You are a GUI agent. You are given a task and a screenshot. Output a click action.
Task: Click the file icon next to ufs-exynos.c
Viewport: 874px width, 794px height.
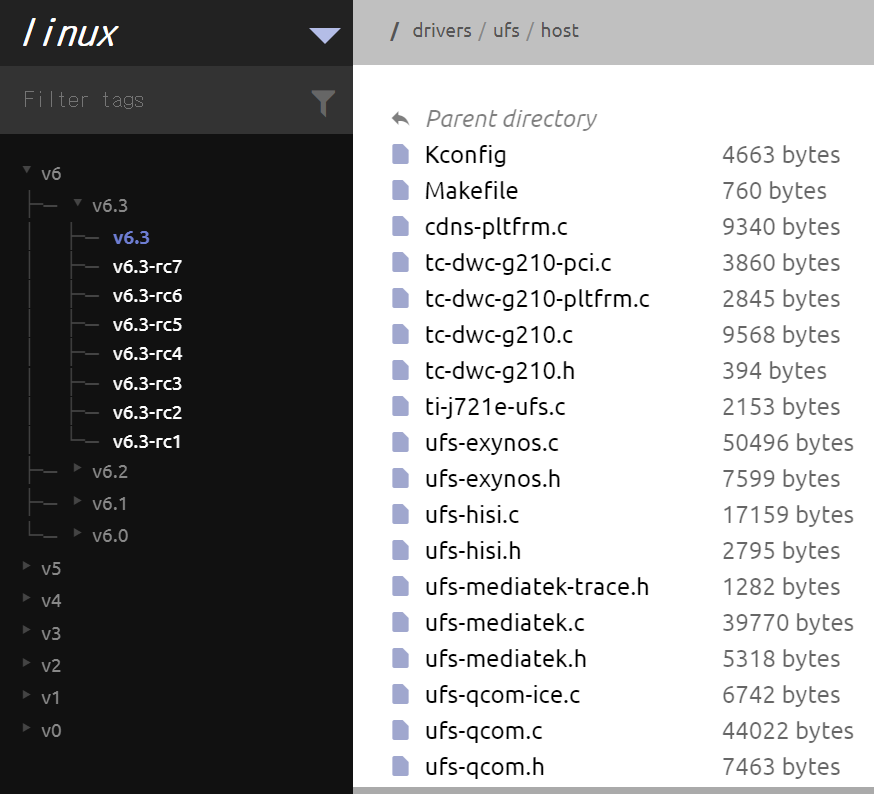pos(400,442)
